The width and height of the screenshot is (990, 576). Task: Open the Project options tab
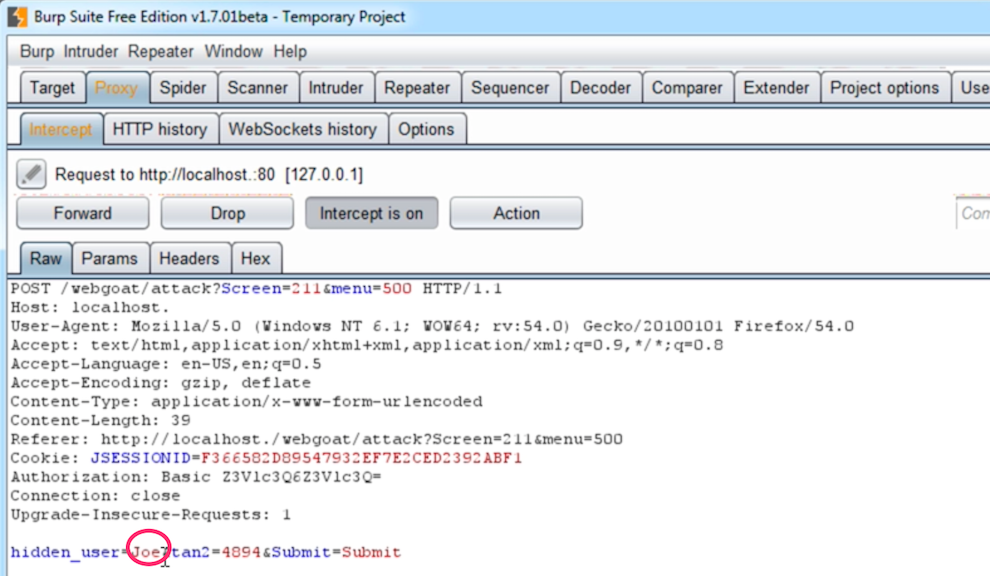click(885, 88)
